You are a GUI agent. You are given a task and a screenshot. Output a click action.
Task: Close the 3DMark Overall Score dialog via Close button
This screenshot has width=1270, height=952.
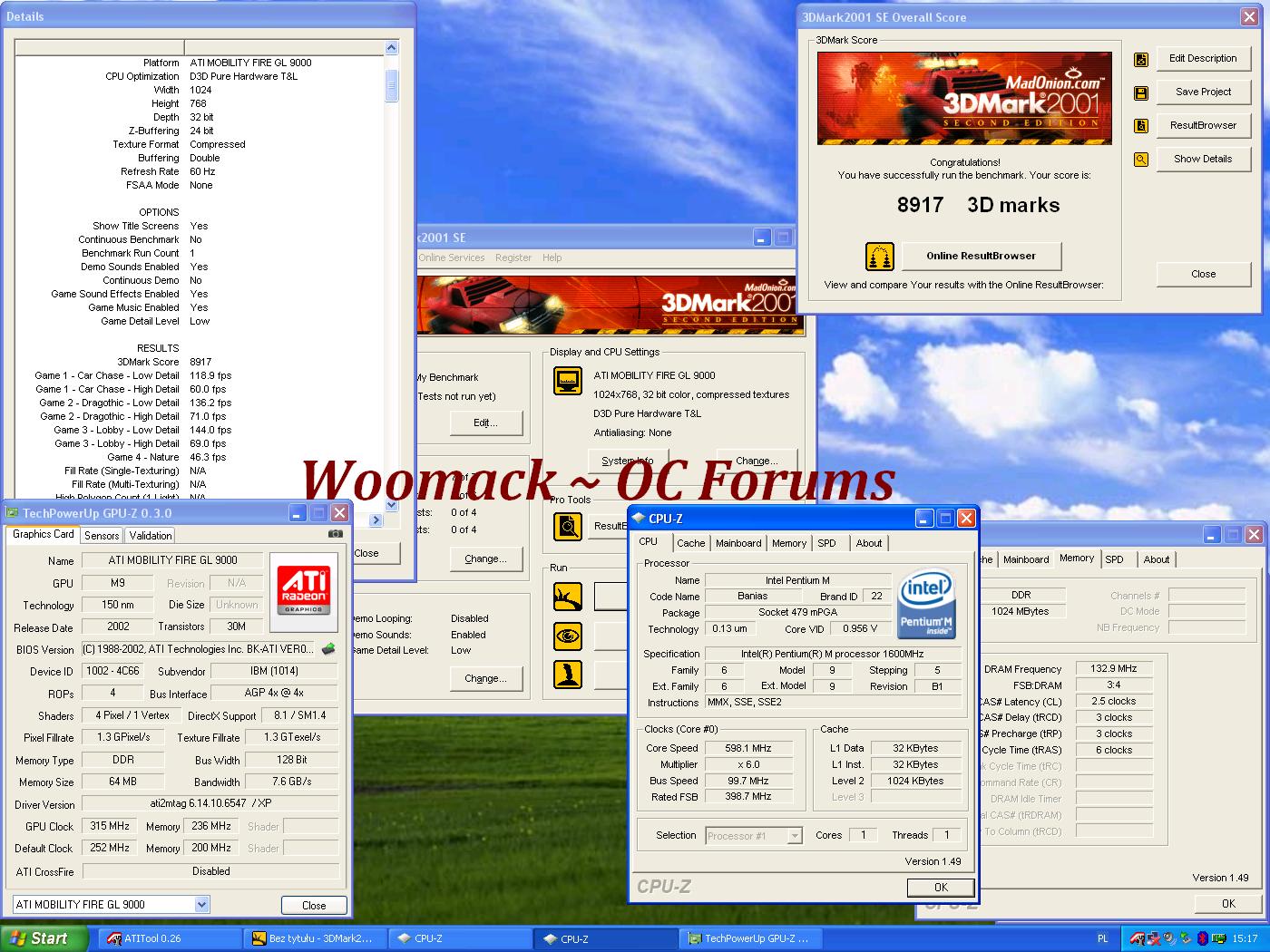pyautogui.click(x=1203, y=274)
